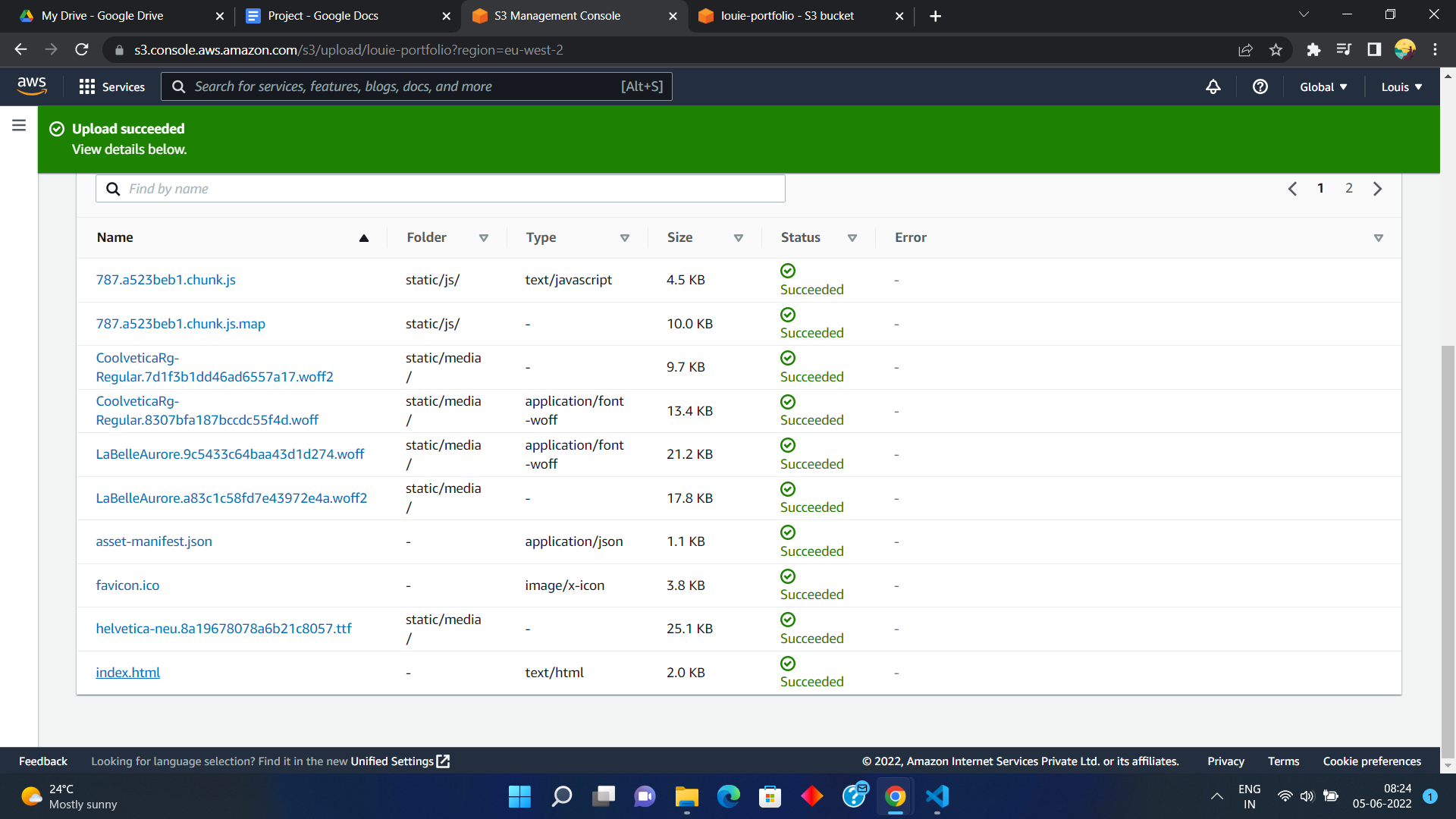The image size is (1456, 819).
Task: Open weather widget on taskbar
Action: coord(69,796)
